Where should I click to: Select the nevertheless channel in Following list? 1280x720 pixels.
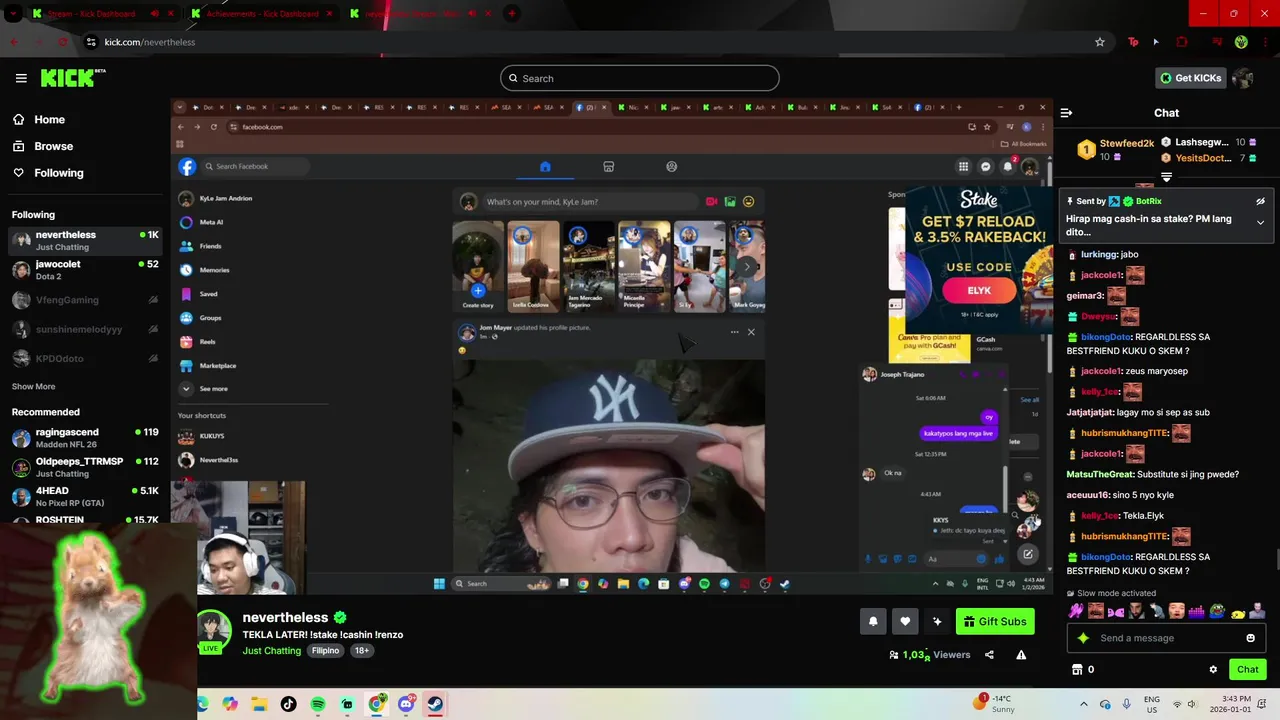click(85, 240)
